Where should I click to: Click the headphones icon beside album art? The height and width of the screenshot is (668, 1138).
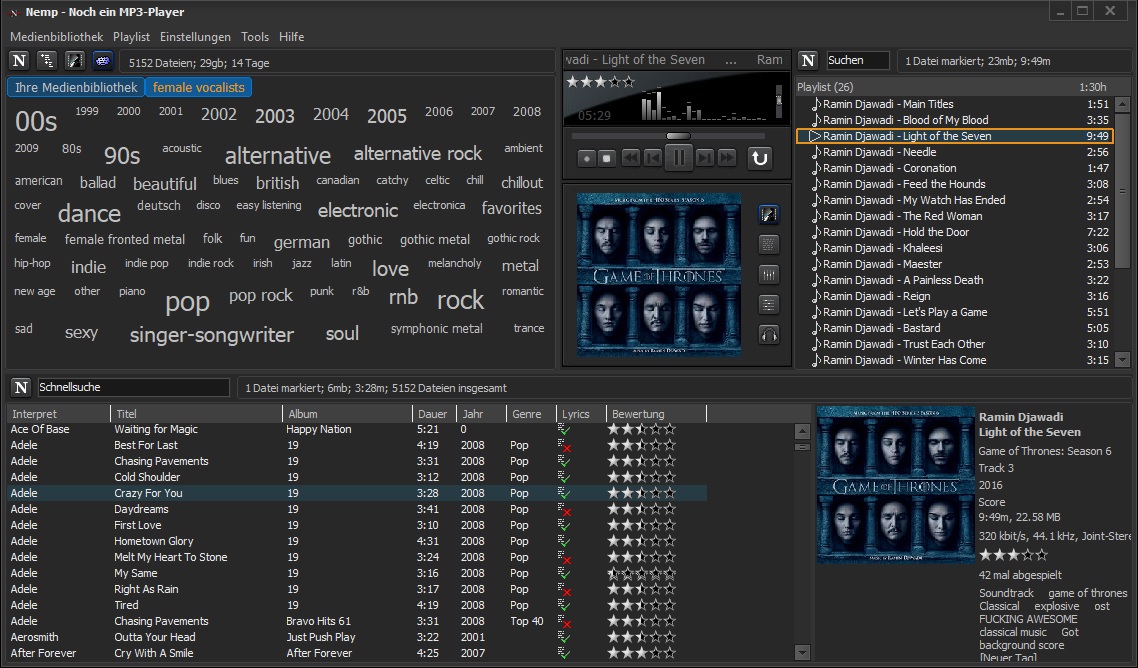click(x=769, y=335)
